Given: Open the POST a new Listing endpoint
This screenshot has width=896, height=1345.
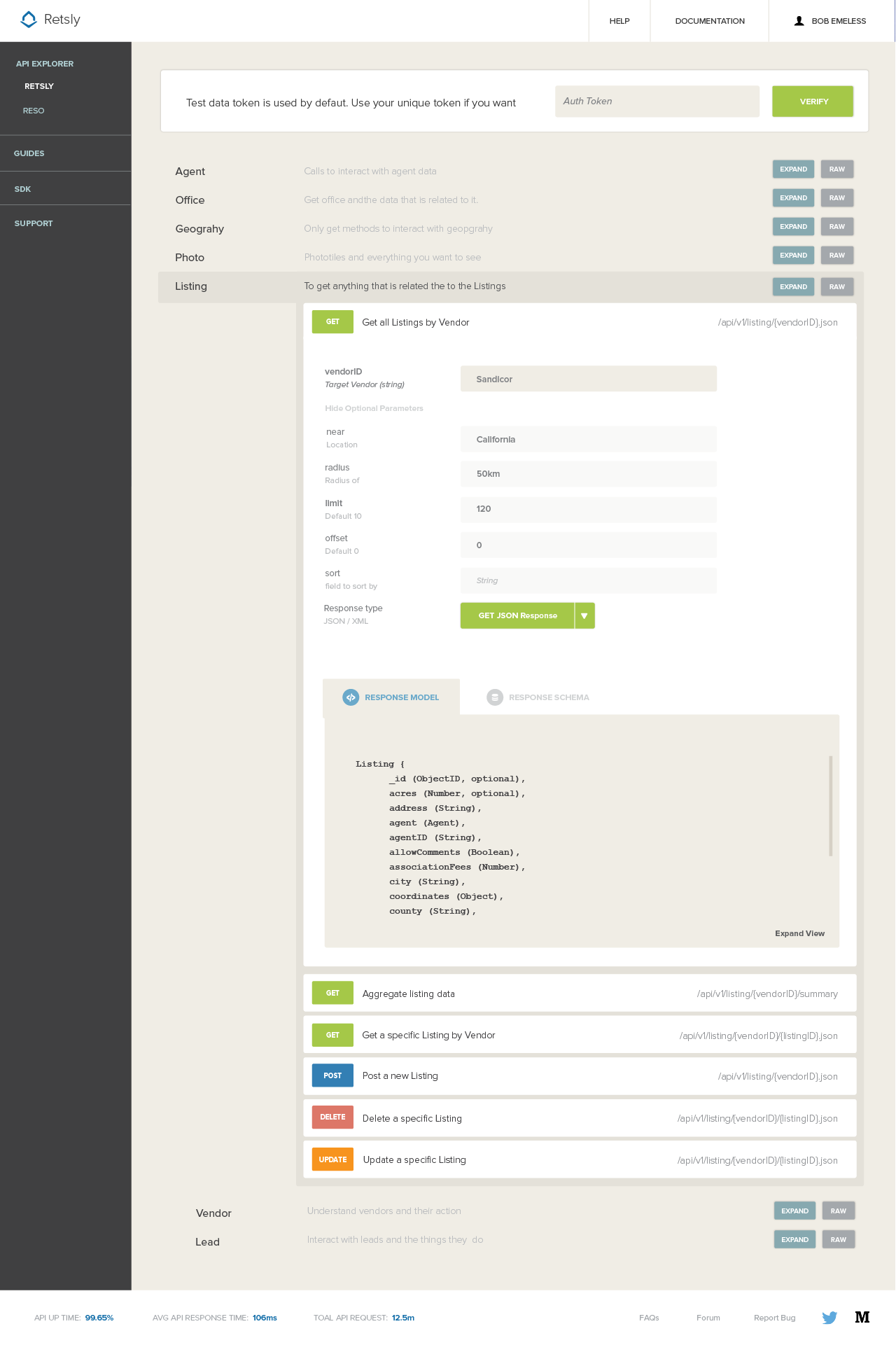Looking at the screenshot, I should coord(580,1076).
